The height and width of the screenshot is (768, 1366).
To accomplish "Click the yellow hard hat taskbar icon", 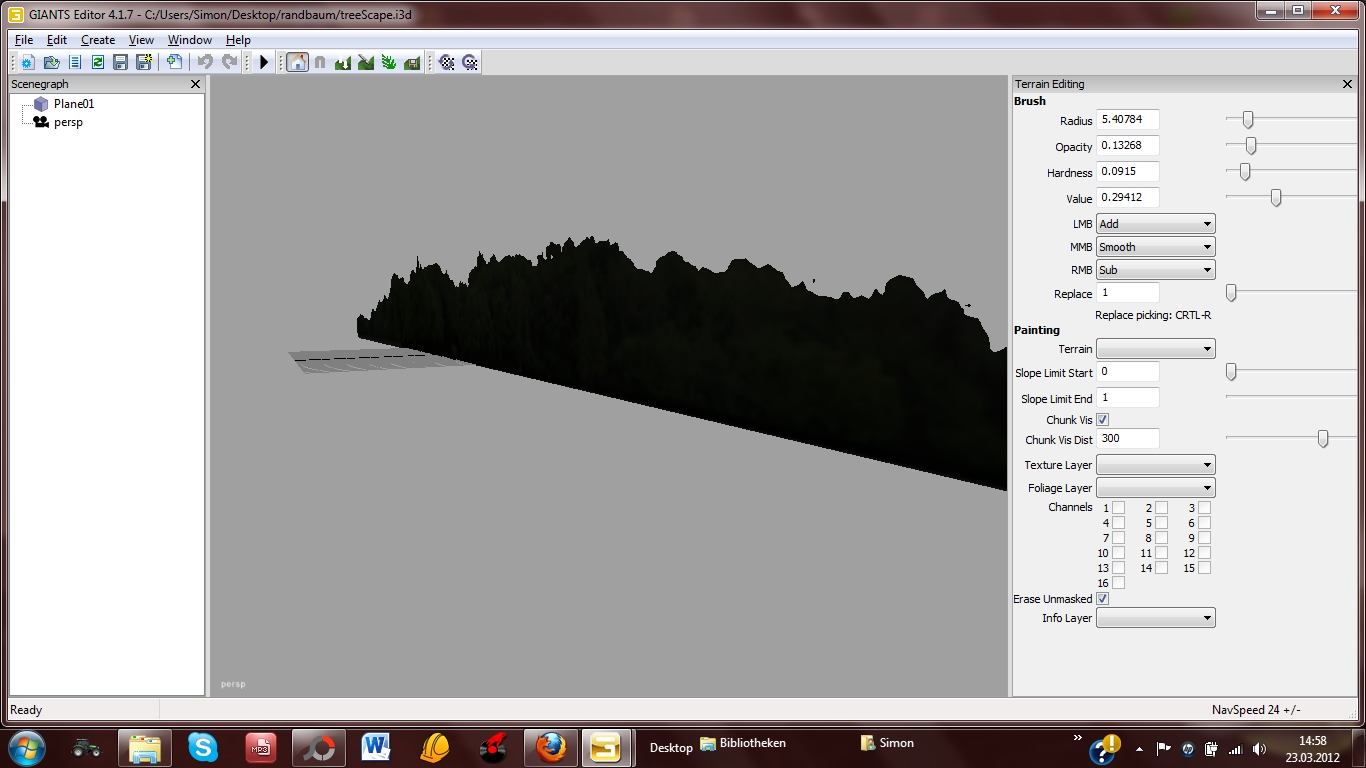I will (x=435, y=747).
